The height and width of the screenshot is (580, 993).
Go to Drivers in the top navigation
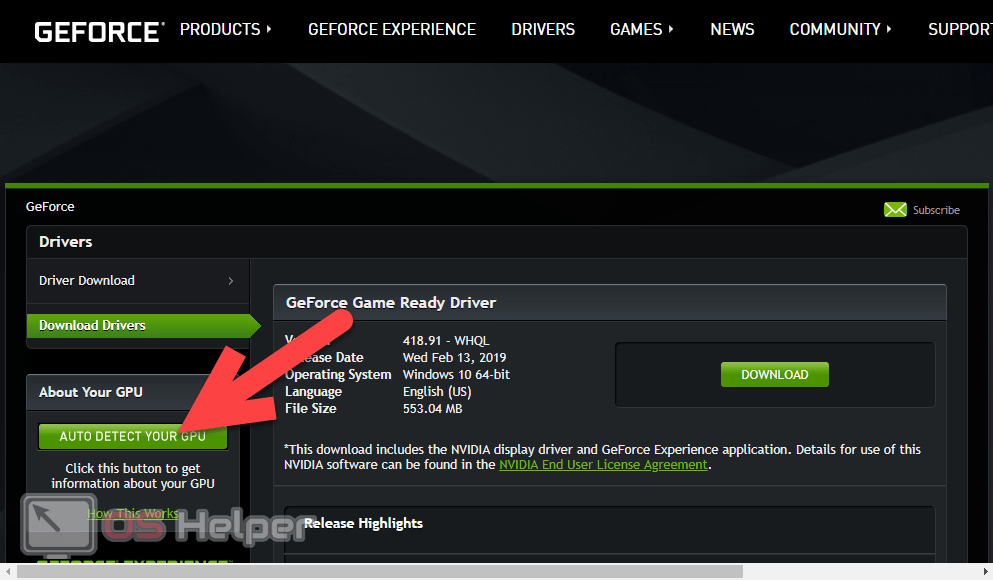coord(543,30)
